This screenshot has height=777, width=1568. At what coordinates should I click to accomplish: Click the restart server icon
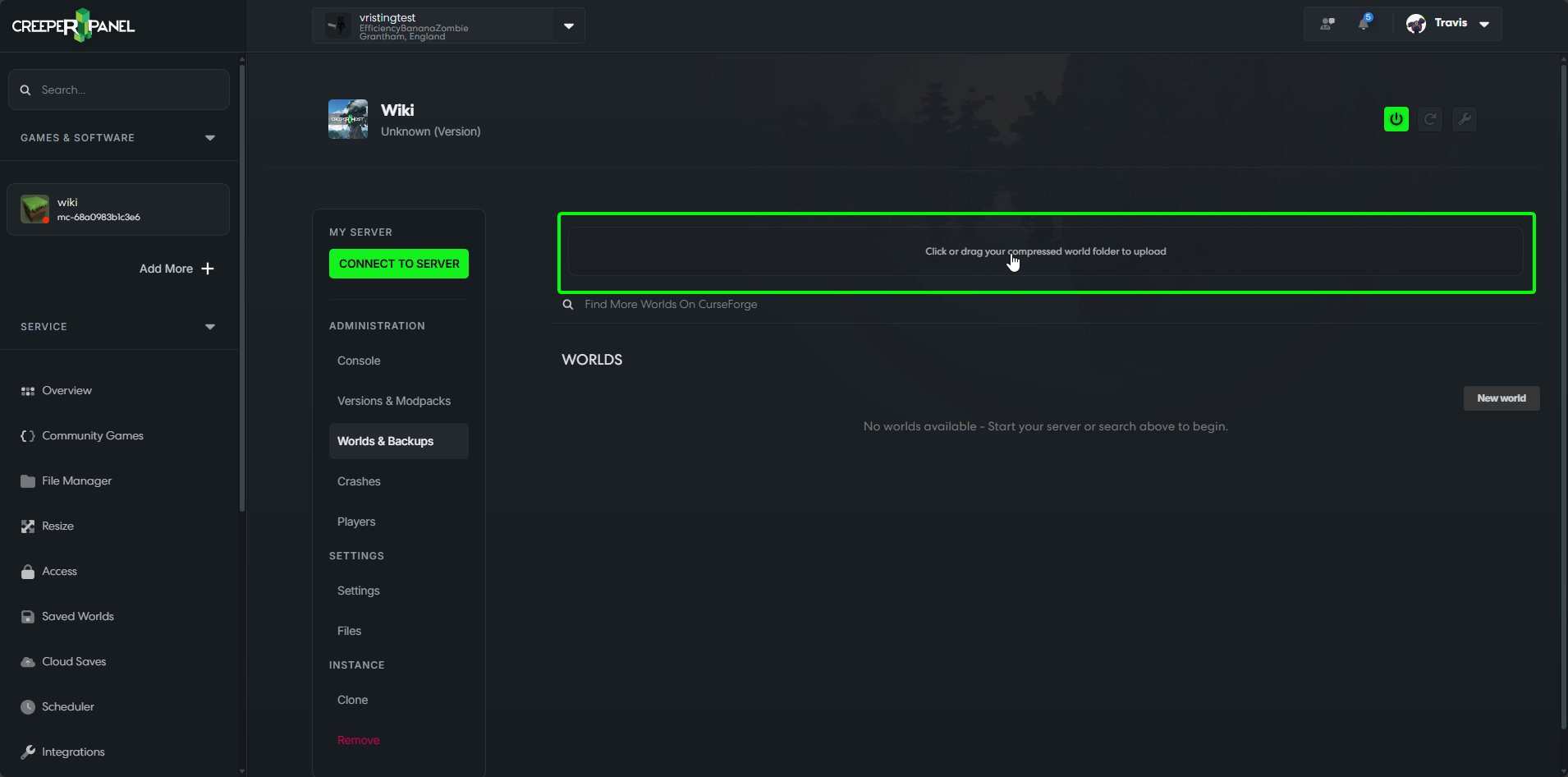[x=1430, y=119]
